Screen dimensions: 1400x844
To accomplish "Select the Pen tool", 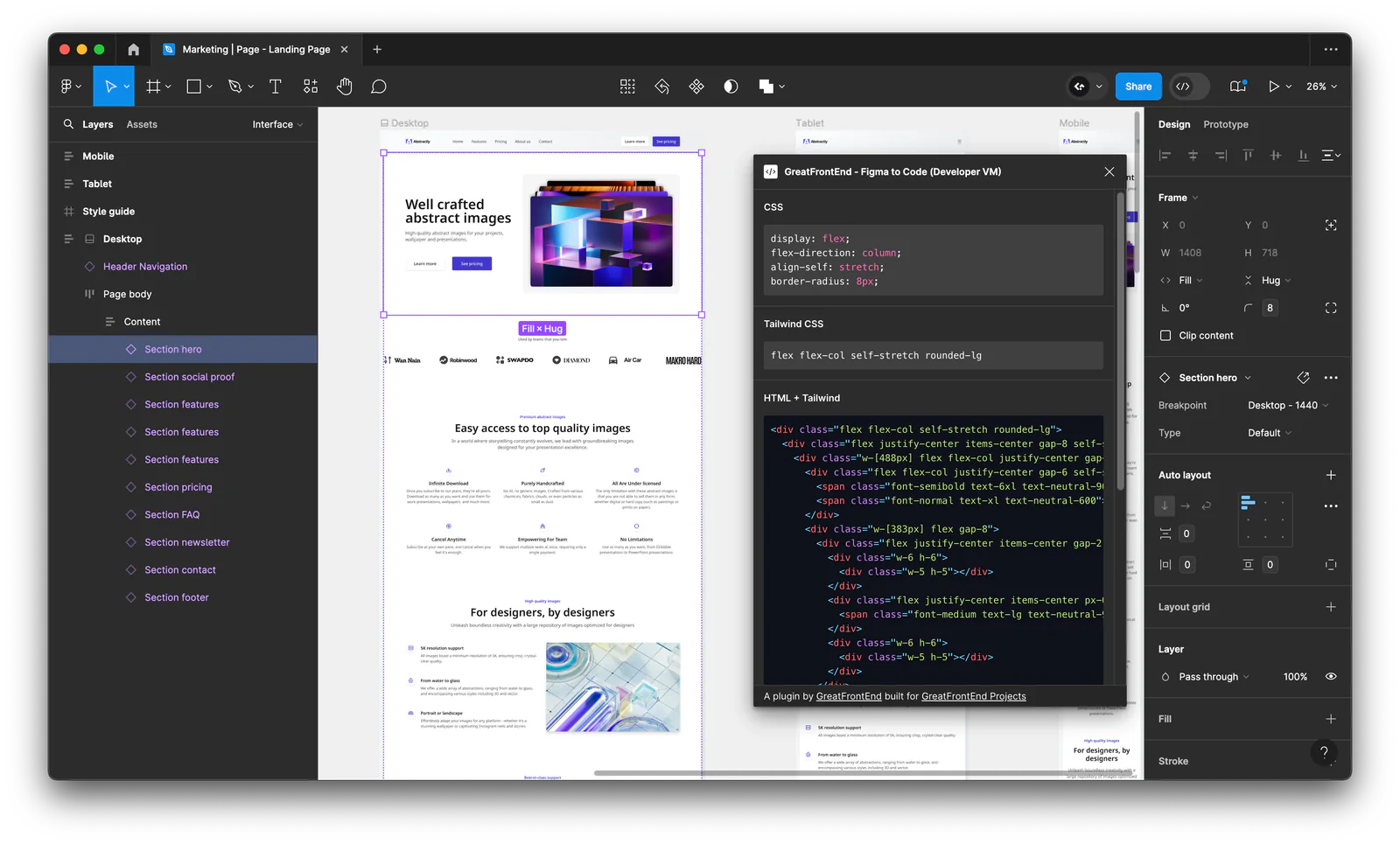I will 234,87.
